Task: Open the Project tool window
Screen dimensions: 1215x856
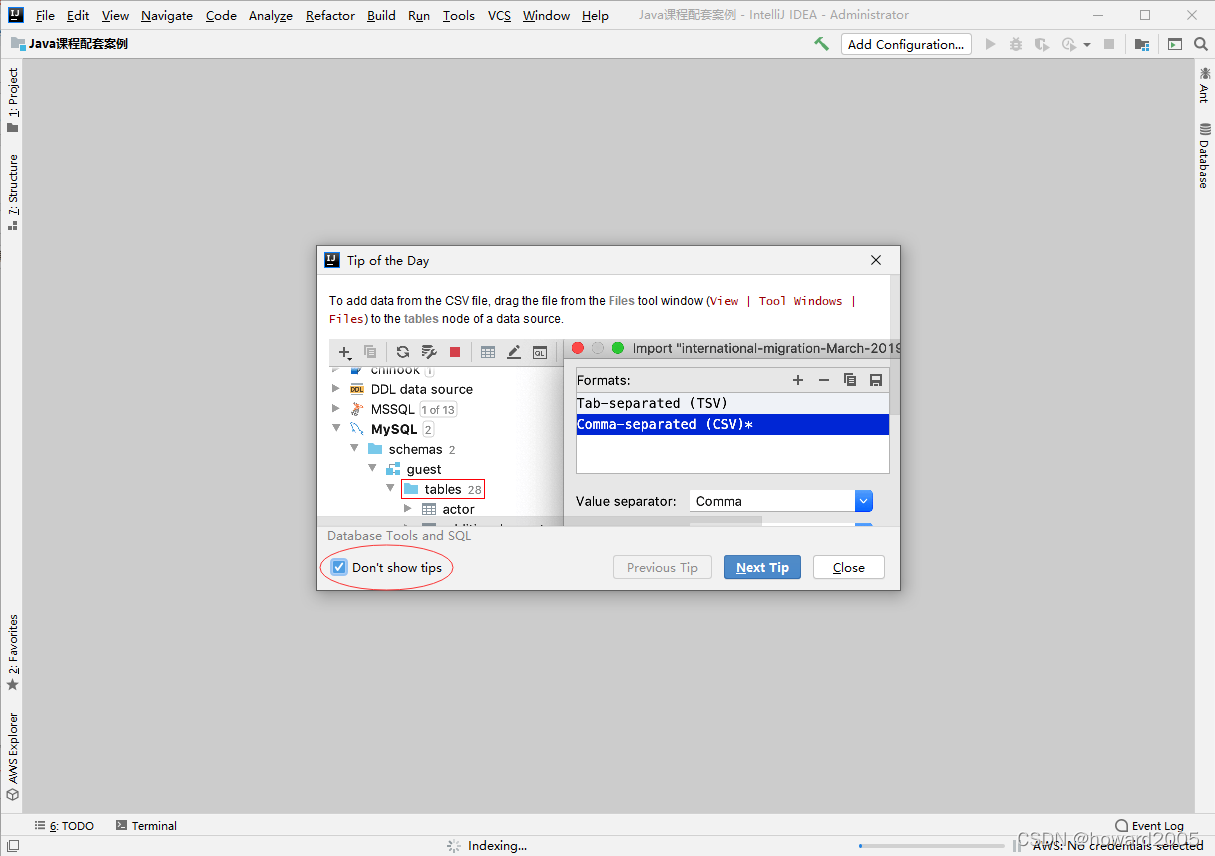Action: 13,100
